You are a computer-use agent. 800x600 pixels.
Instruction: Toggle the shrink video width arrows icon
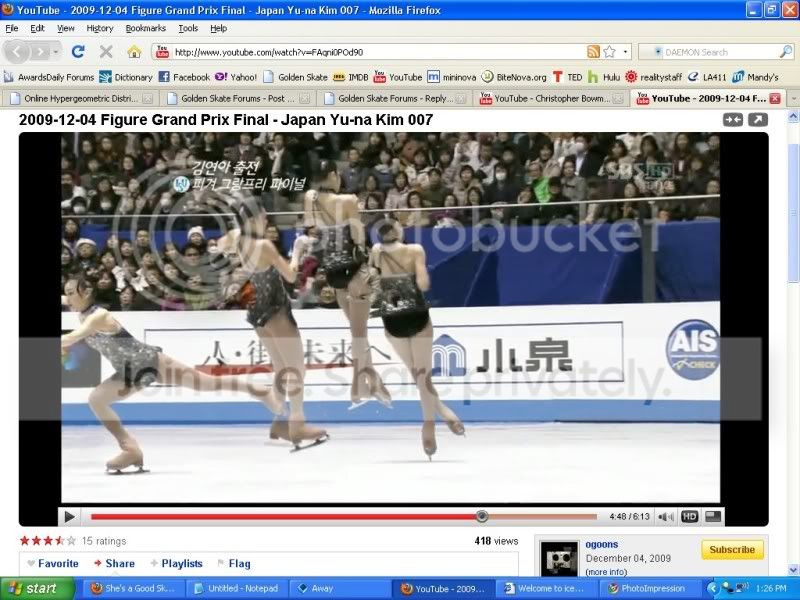(733, 120)
